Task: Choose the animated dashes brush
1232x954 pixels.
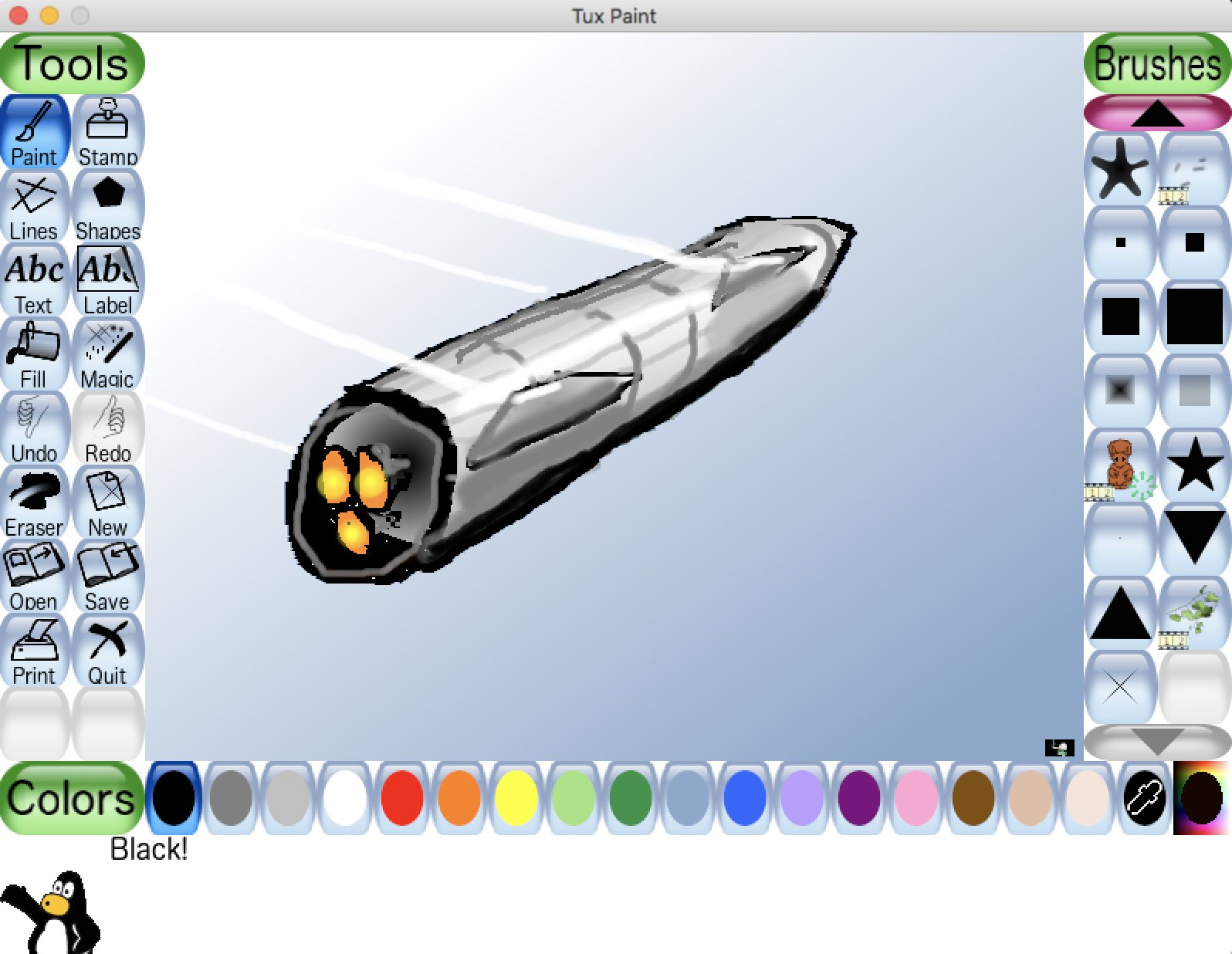Action: pyautogui.click(x=1194, y=169)
